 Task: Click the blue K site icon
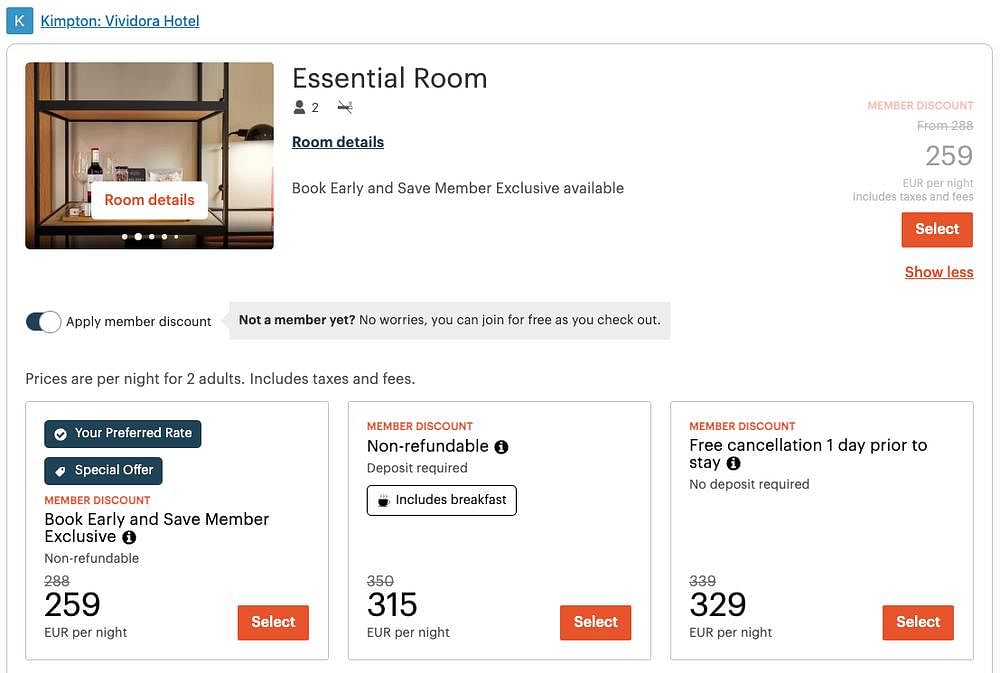19,20
